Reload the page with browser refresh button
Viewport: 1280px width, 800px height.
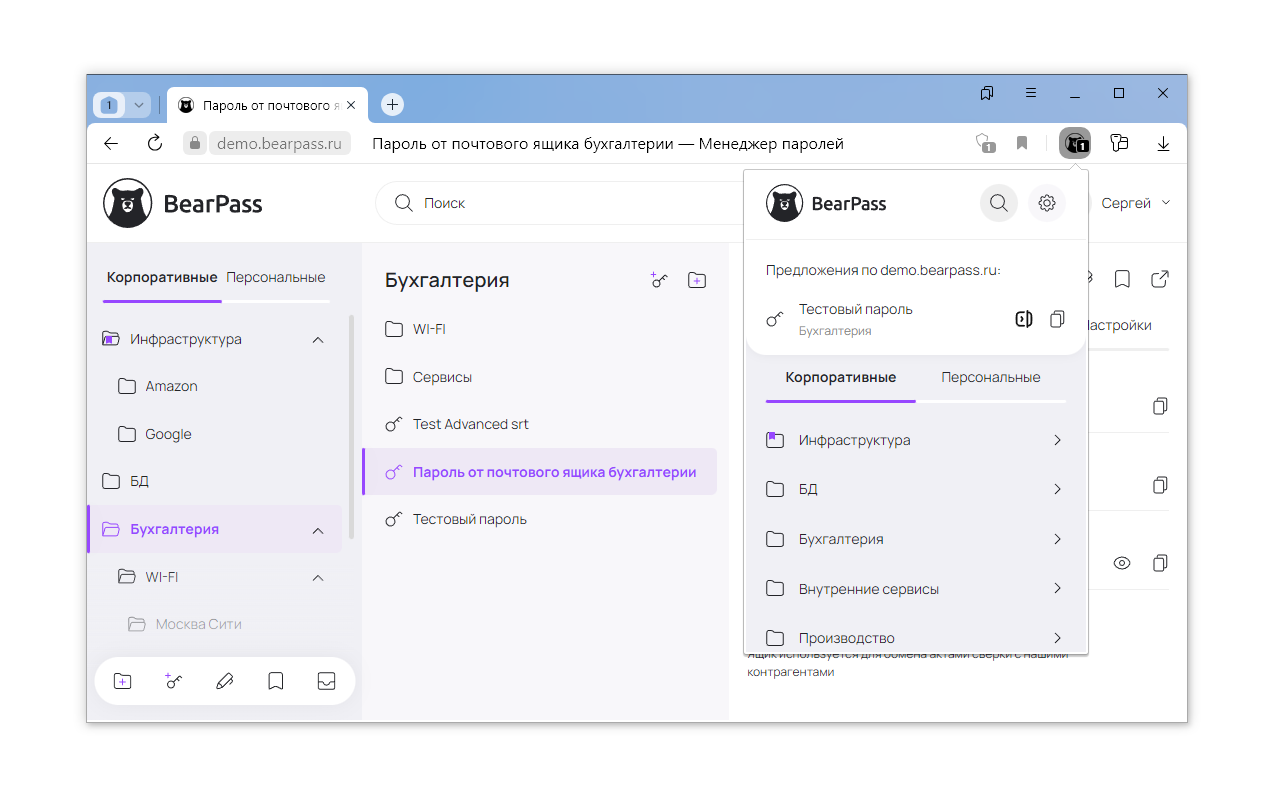tap(155, 143)
